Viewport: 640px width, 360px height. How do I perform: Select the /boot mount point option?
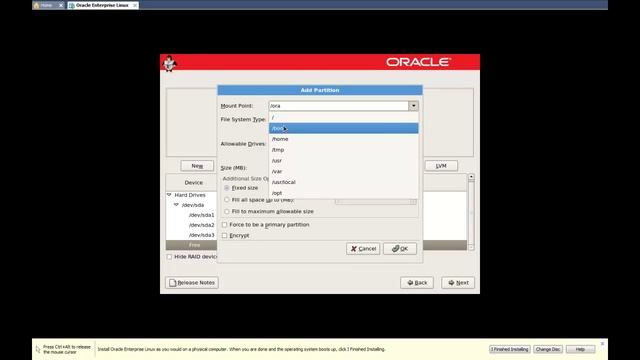[344, 128]
